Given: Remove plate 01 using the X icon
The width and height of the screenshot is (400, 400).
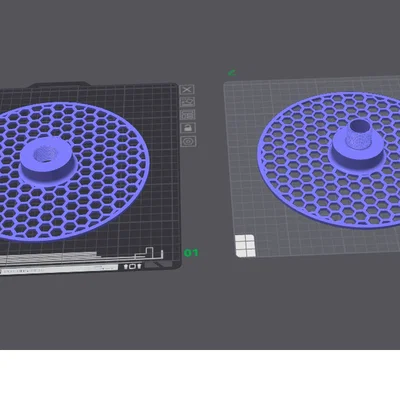Looking at the screenshot, I should [x=187, y=90].
